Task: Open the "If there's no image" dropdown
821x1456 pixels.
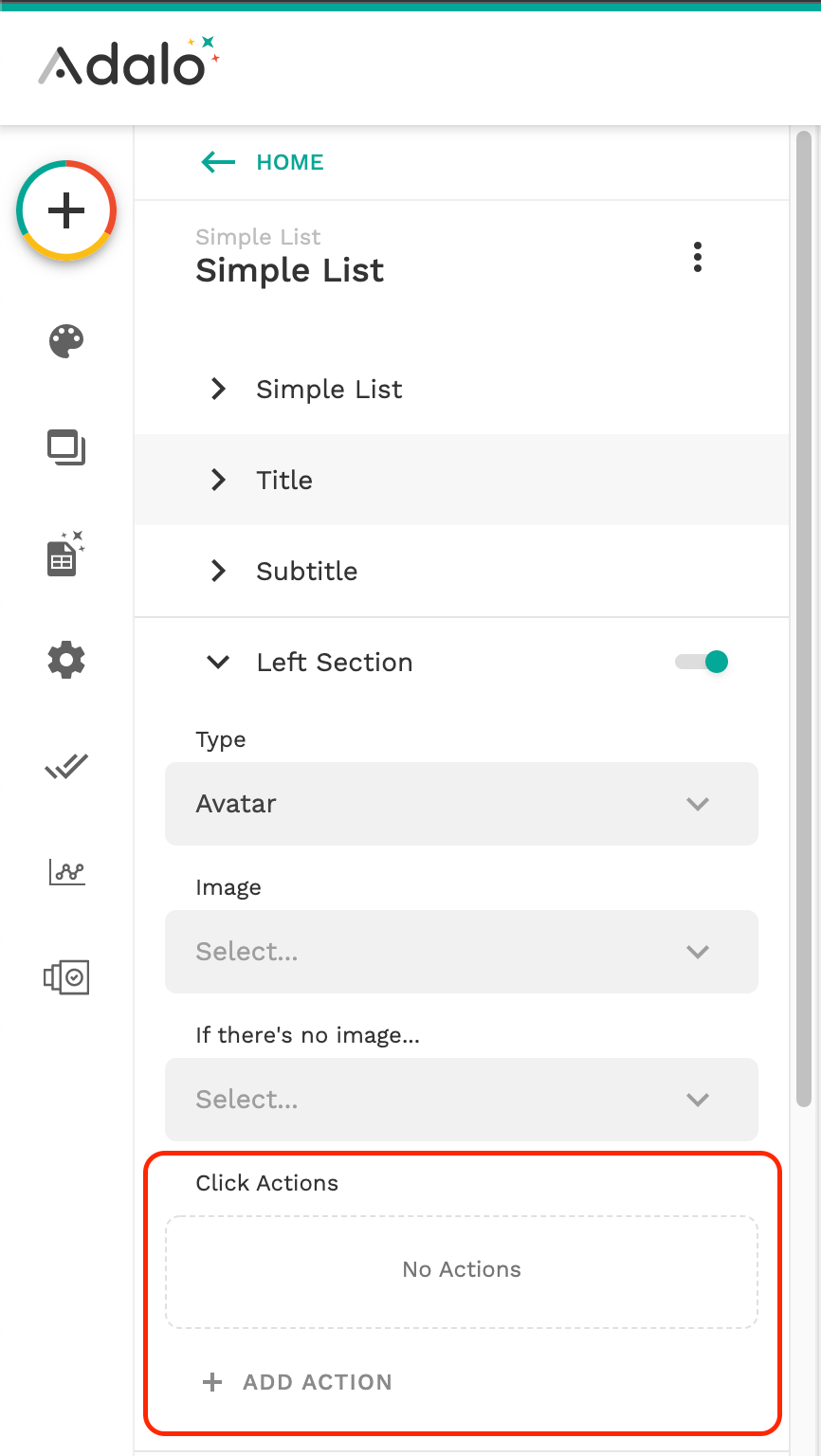Action: pos(462,1100)
